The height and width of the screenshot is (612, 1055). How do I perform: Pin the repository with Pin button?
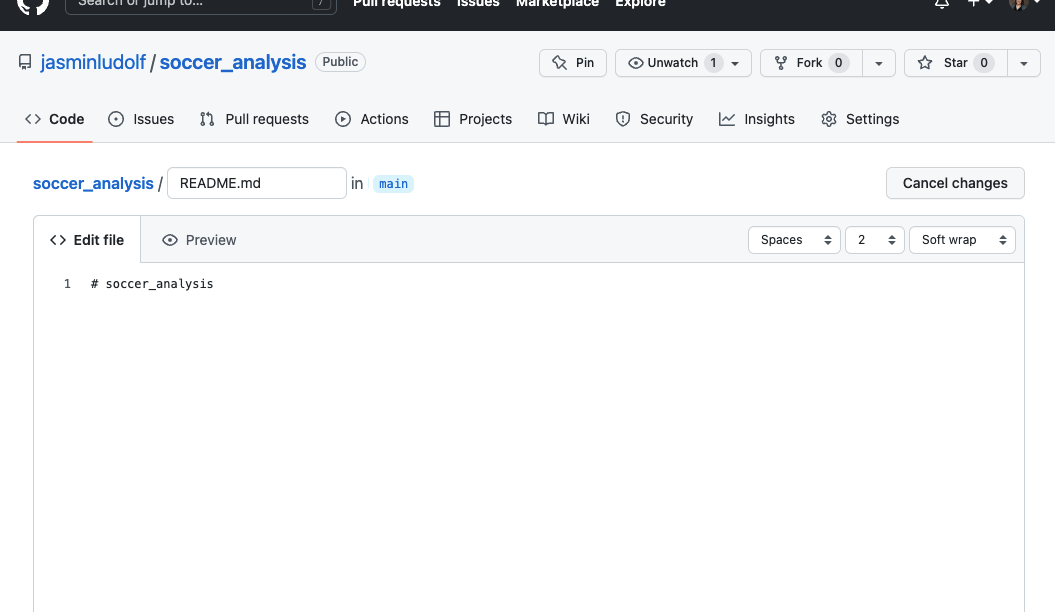tap(573, 63)
